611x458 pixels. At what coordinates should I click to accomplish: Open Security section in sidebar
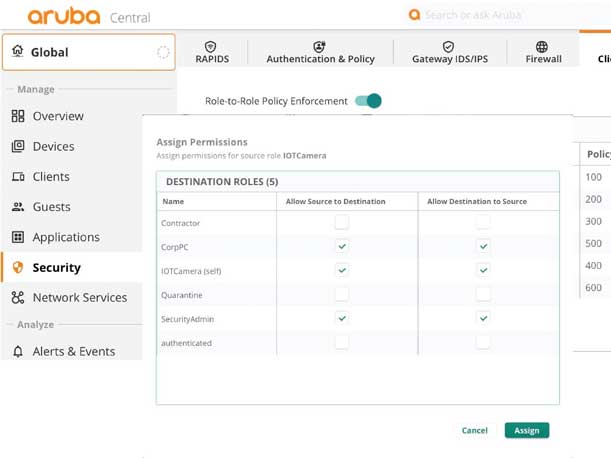coord(56,267)
